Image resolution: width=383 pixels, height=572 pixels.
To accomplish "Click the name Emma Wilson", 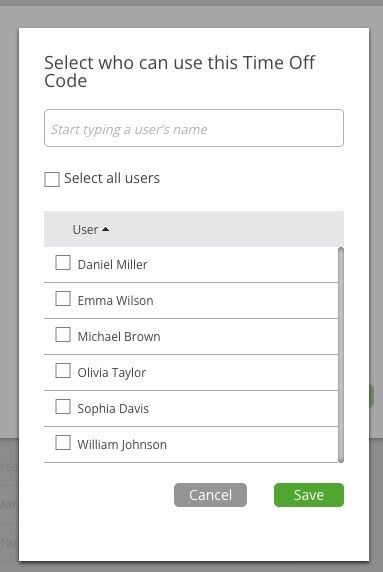I will click(115, 301).
